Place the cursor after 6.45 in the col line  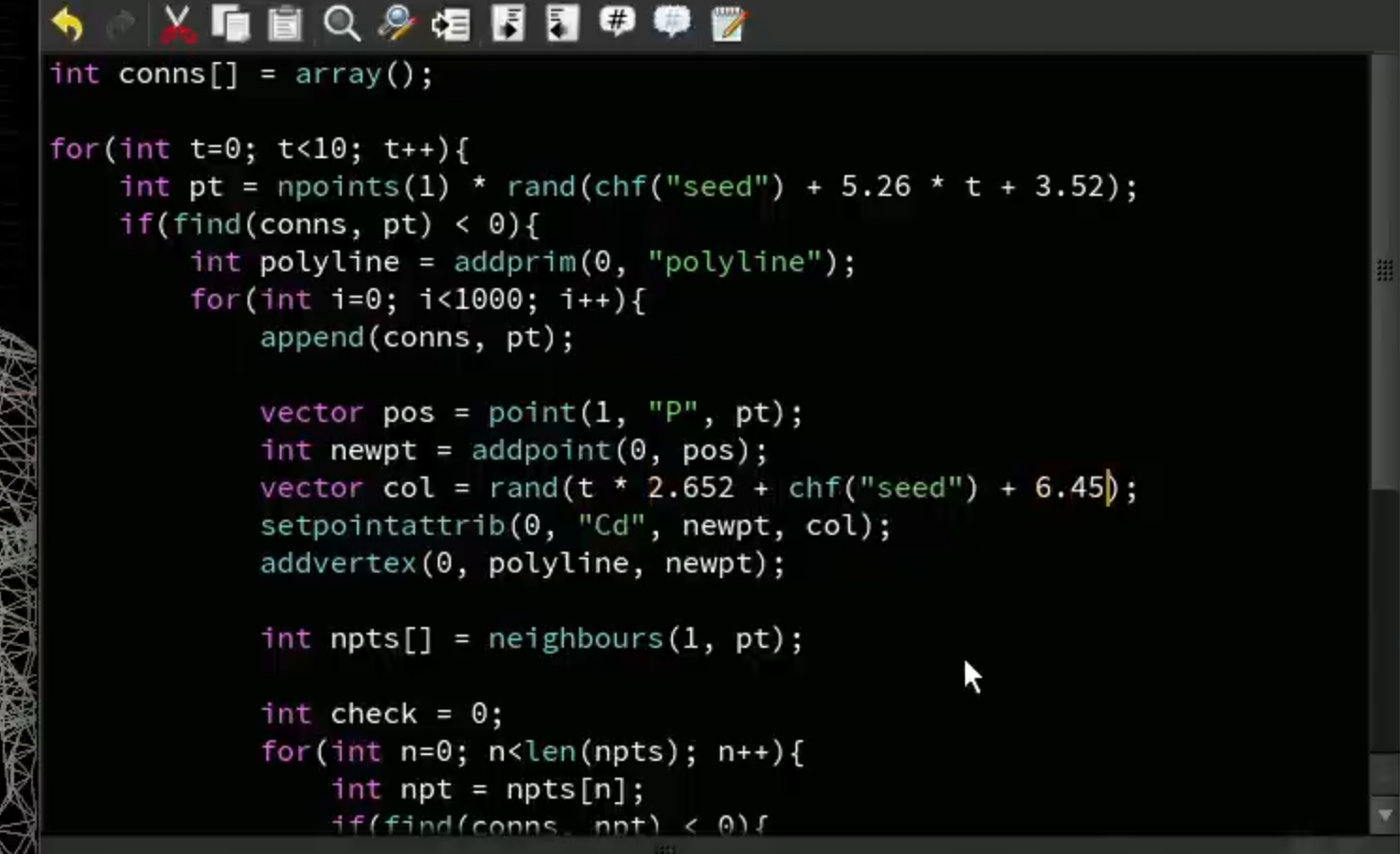[x=1107, y=488]
